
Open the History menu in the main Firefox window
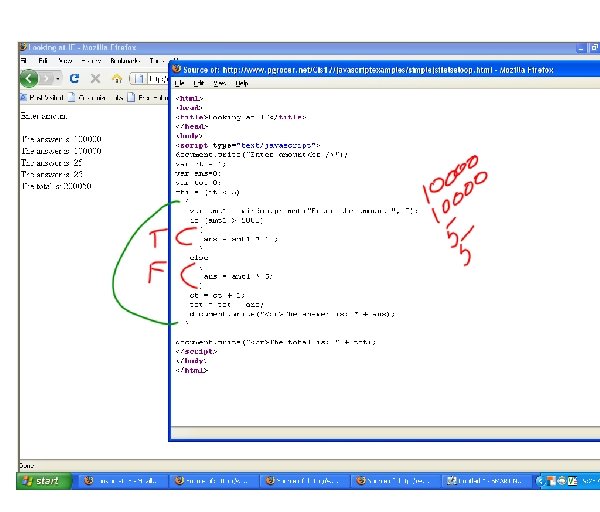(x=91, y=60)
